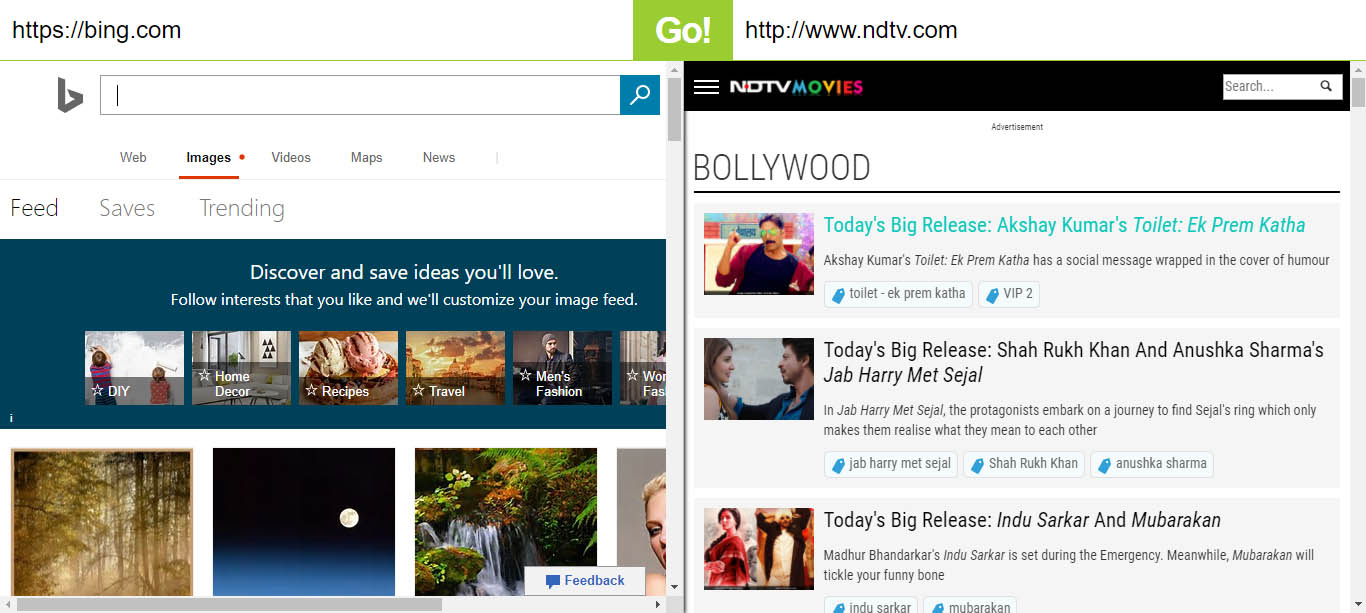The height and width of the screenshot is (613, 1366).
Task: Click the Bing search magnifier button
Action: point(640,95)
